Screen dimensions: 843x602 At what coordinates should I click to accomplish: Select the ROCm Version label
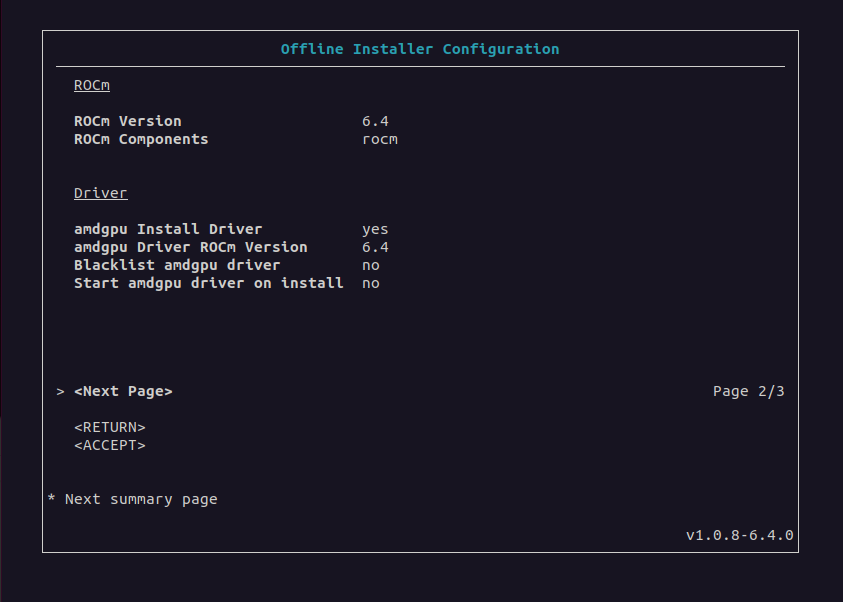128,121
